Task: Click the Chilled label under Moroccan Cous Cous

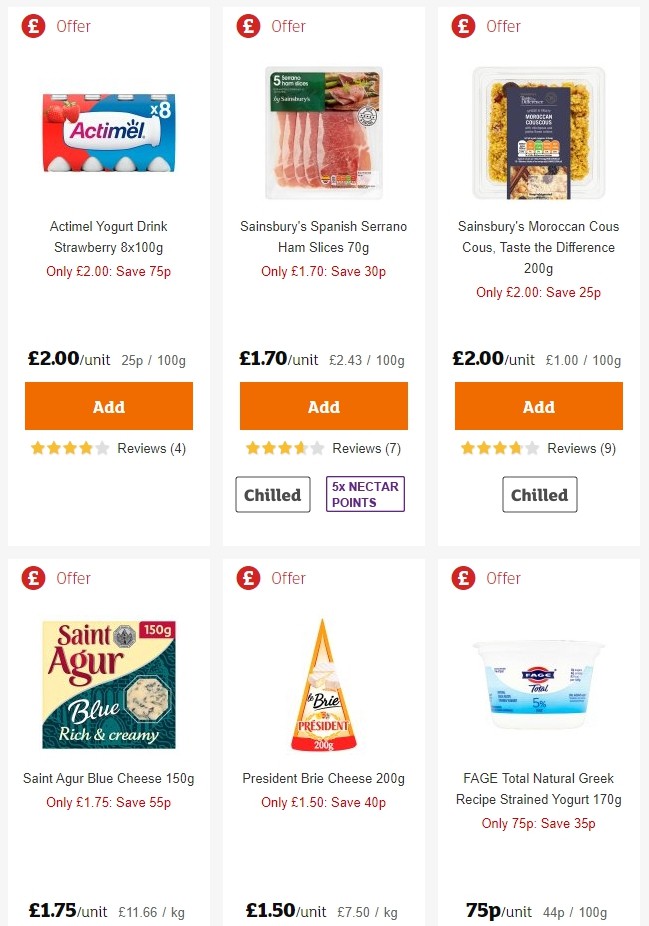Action: 539,494
